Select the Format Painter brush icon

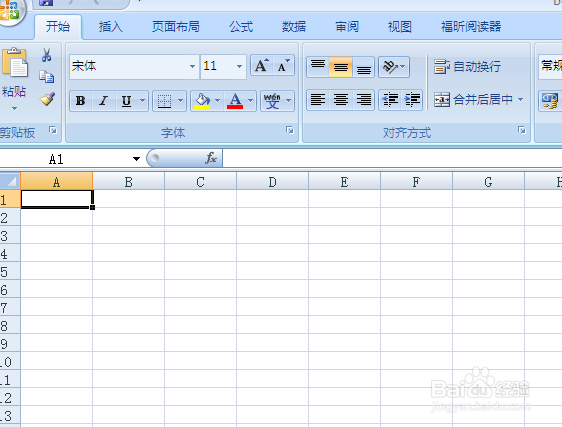[47, 99]
